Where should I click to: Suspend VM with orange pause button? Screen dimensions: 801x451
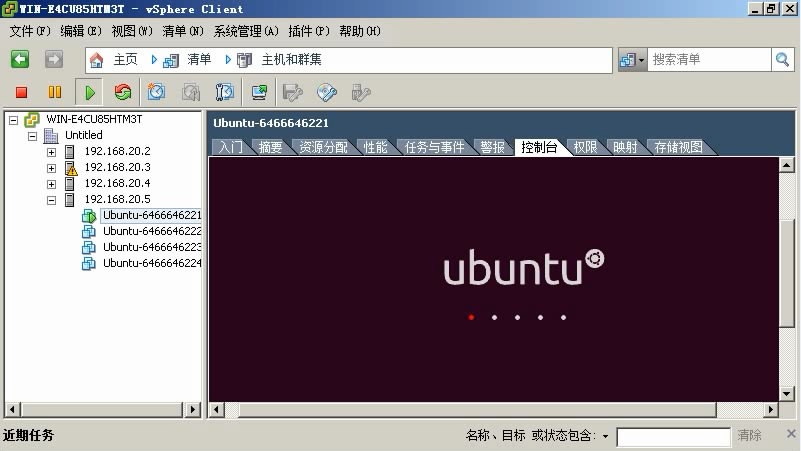click(55, 92)
